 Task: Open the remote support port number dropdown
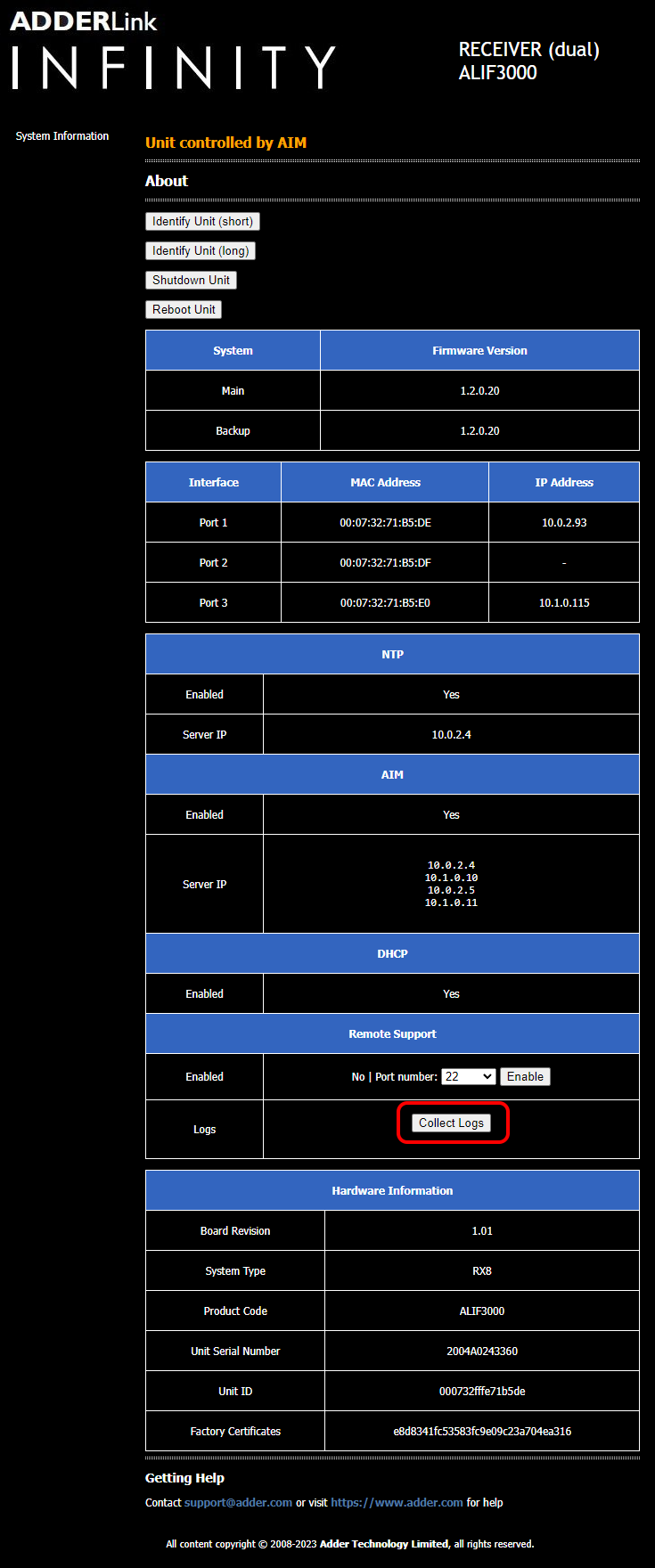point(469,1076)
